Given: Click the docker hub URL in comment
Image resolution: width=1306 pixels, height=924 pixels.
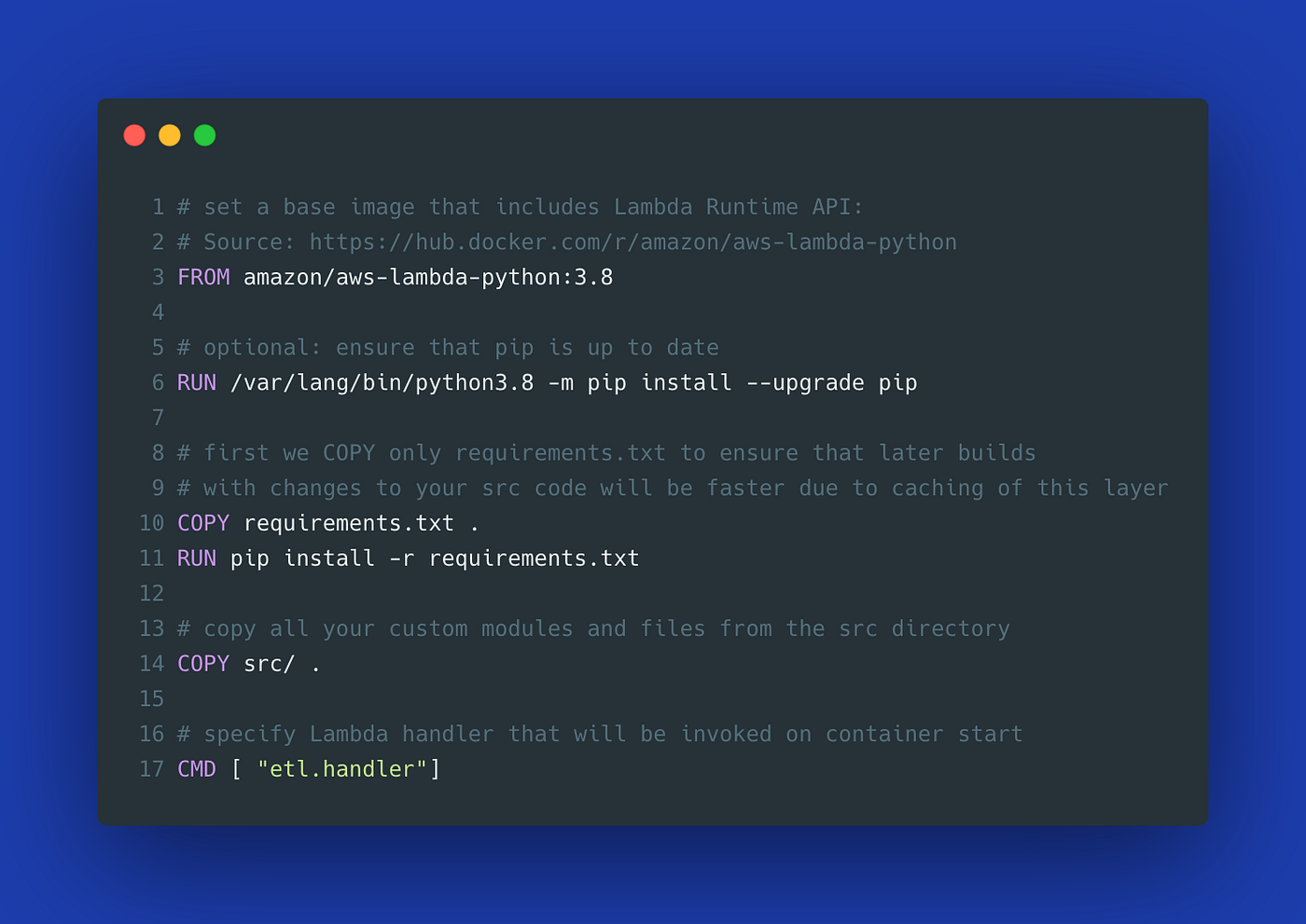Looking at the screenshot, I should [633, 242].
